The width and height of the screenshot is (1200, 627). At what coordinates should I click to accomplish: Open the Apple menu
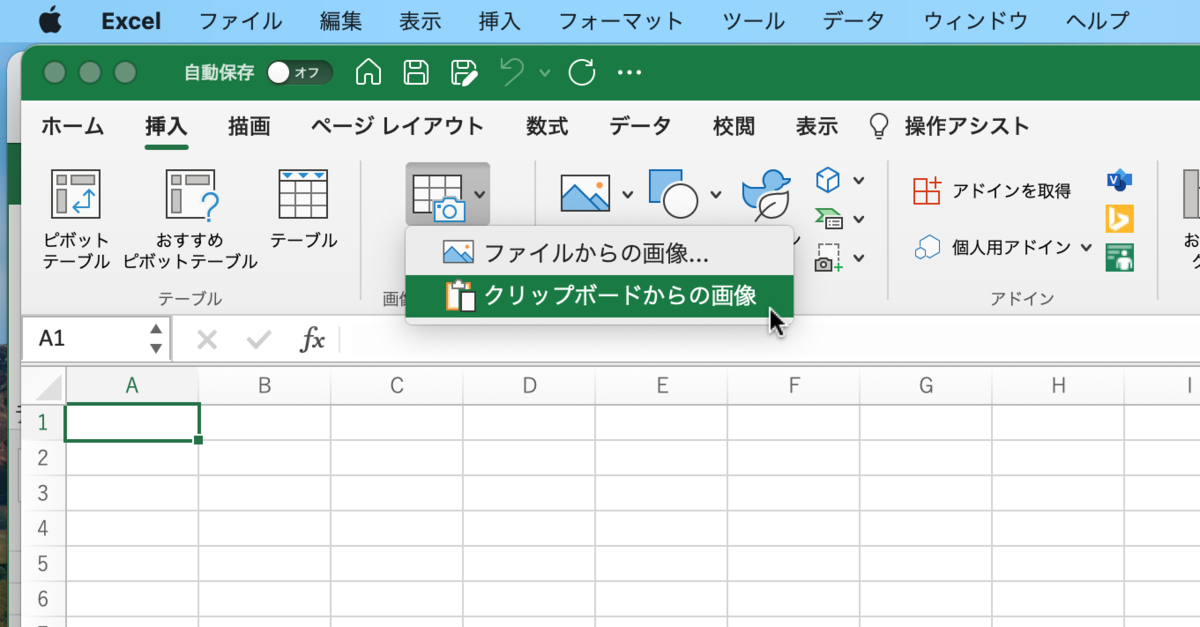click(50, 20)
